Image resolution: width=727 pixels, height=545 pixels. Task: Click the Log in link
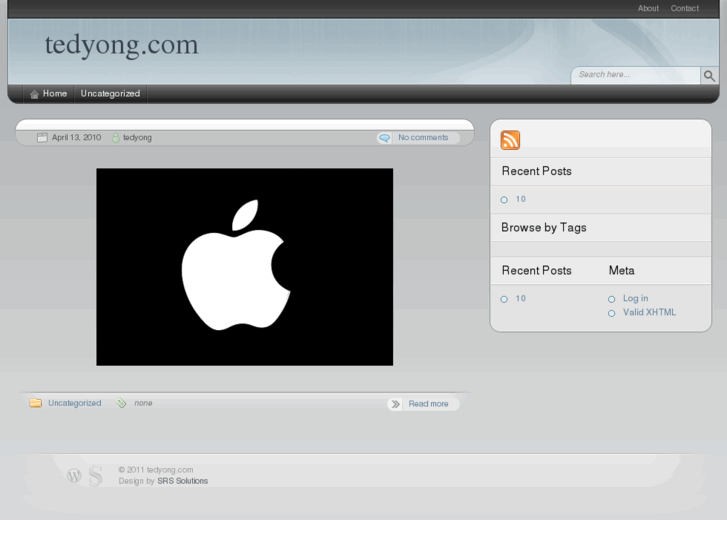pos(635,298)
